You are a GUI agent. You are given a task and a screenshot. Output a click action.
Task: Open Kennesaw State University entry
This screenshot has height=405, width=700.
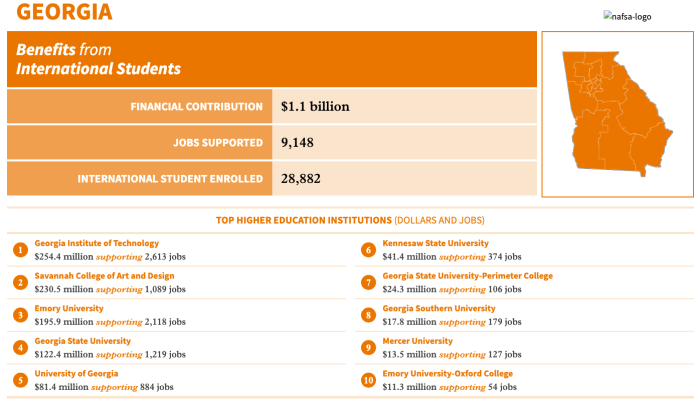(435, 243)
